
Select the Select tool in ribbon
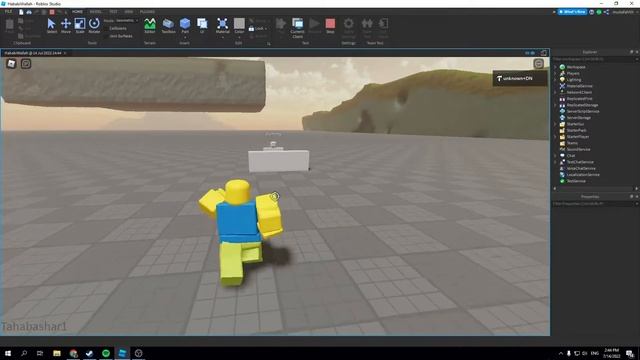pyautogui.click(x=51, y=25)
